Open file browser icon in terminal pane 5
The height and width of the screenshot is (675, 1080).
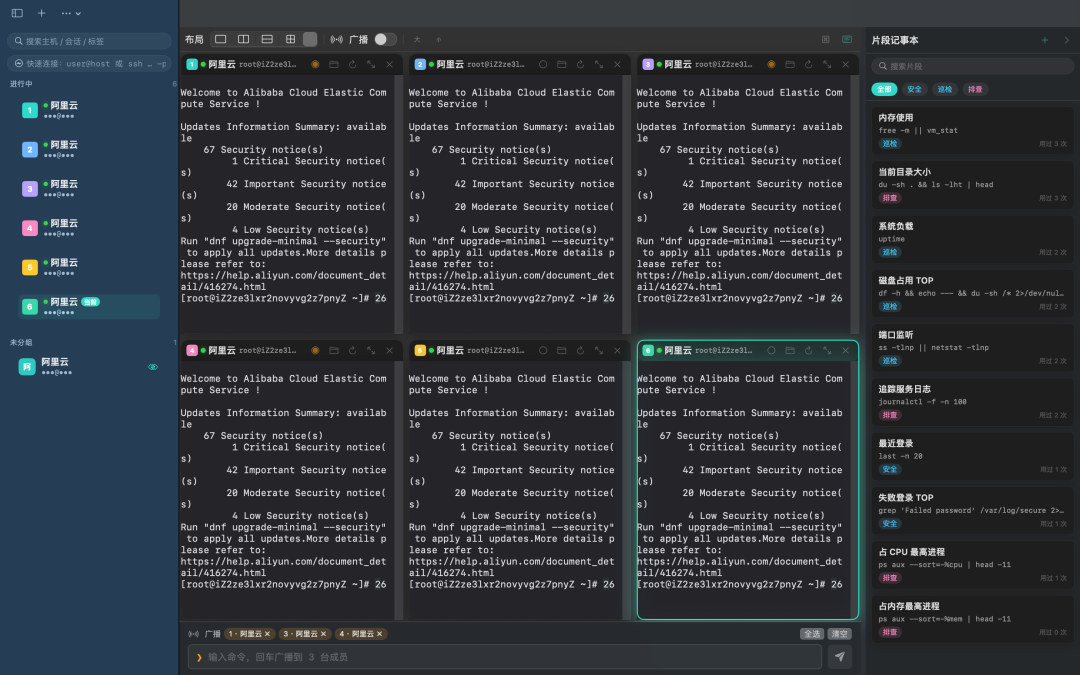coord(561,351)
